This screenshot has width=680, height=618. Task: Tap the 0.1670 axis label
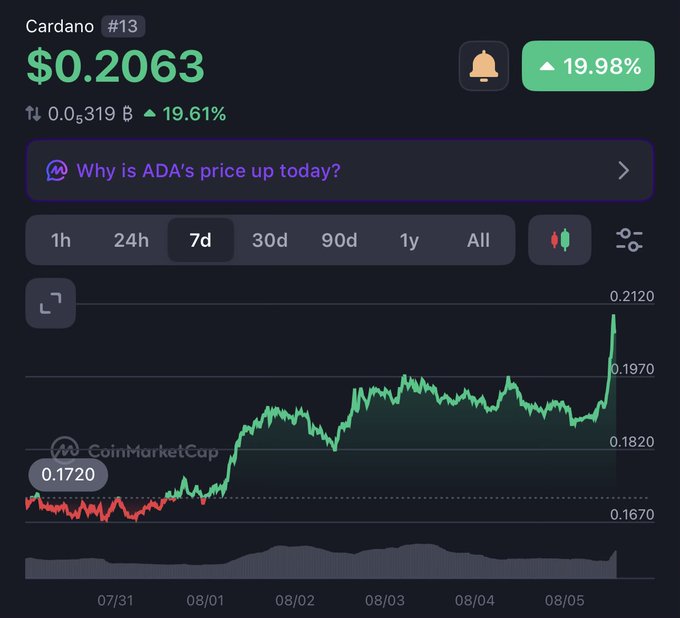point(632,514)
